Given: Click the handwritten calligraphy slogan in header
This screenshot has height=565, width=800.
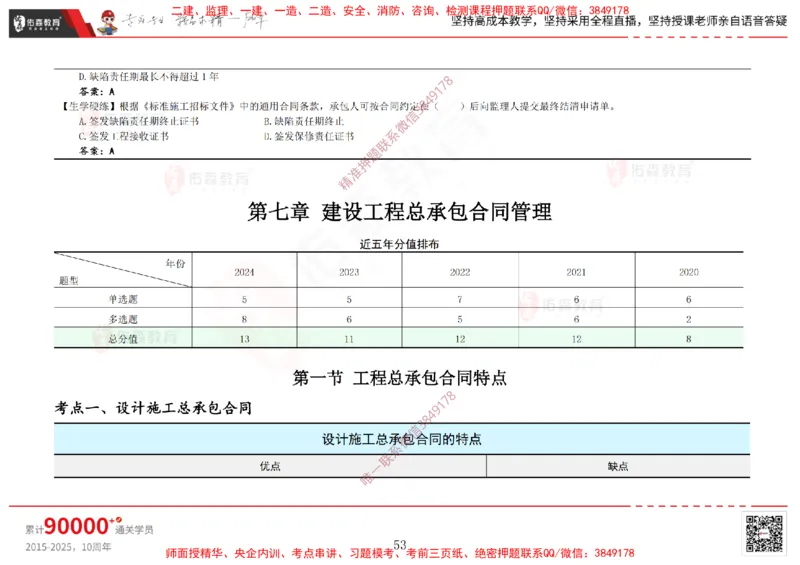Looking at the screenshot, I should coord(194,21).
